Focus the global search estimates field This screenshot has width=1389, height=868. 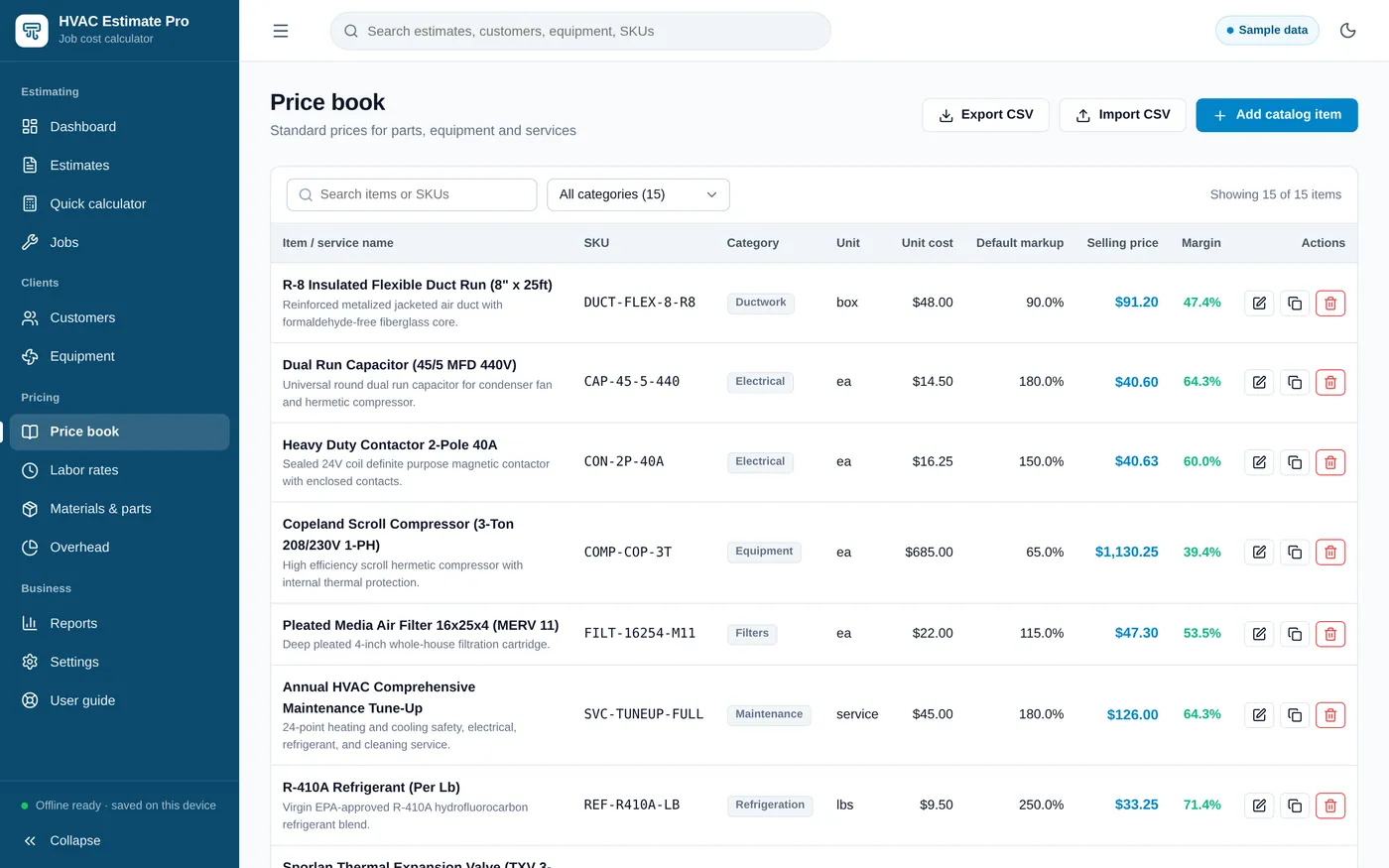pos(580,31)
